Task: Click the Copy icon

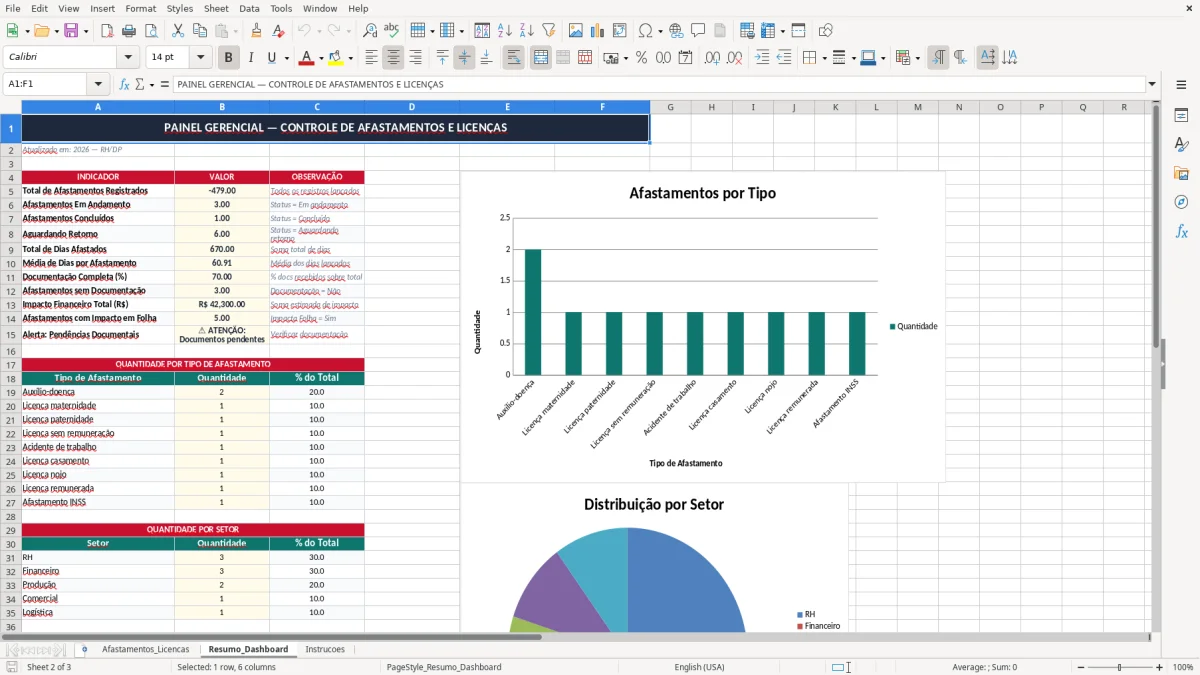Action: (200, 31)
